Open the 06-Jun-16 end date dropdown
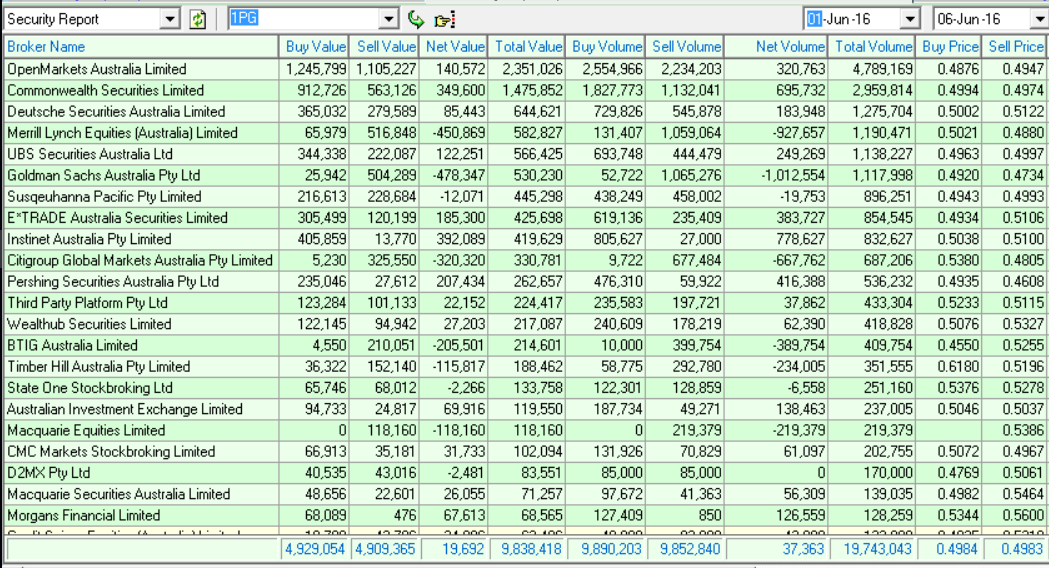The image size is (1049, 568). click(x=1040, y=19)
